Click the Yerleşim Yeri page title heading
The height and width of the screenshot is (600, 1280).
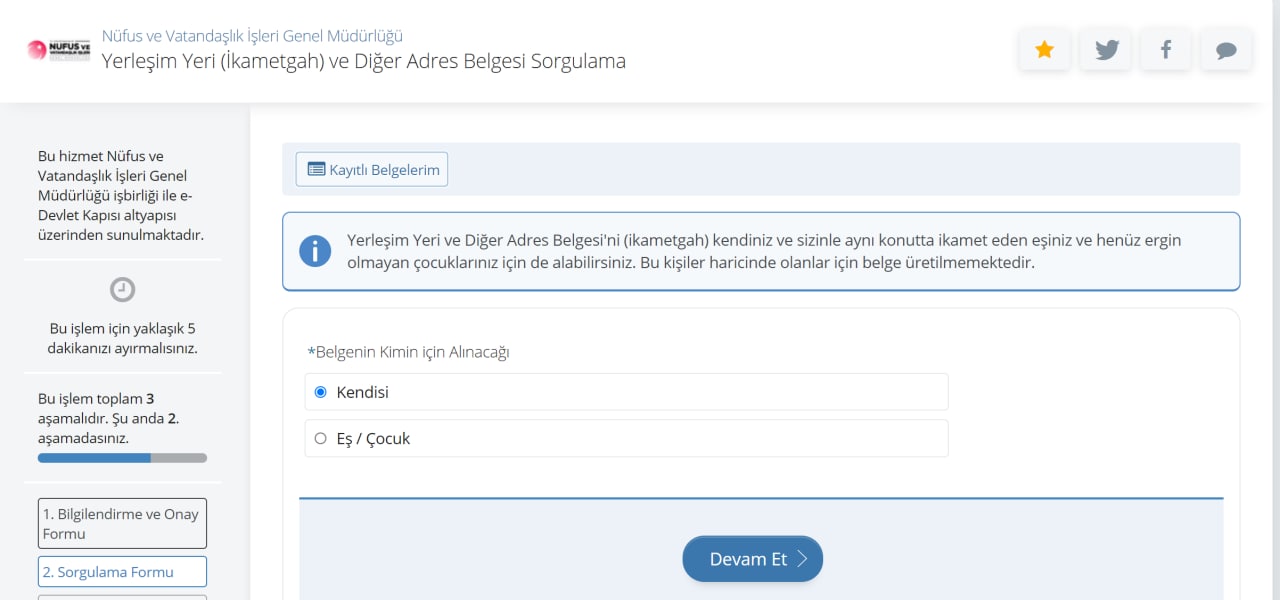click(x=364, y=61)
